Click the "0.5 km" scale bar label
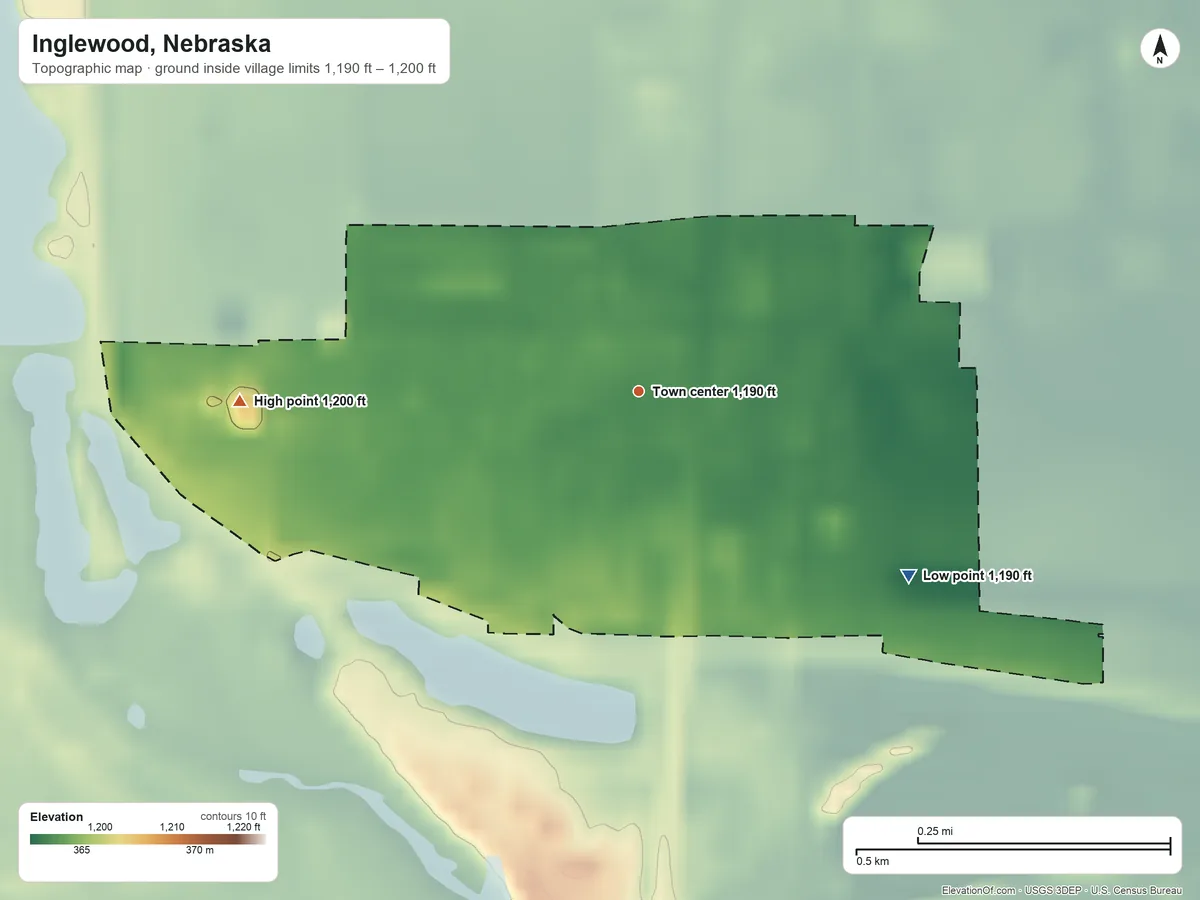The image size is (1200, 900). 873,860
